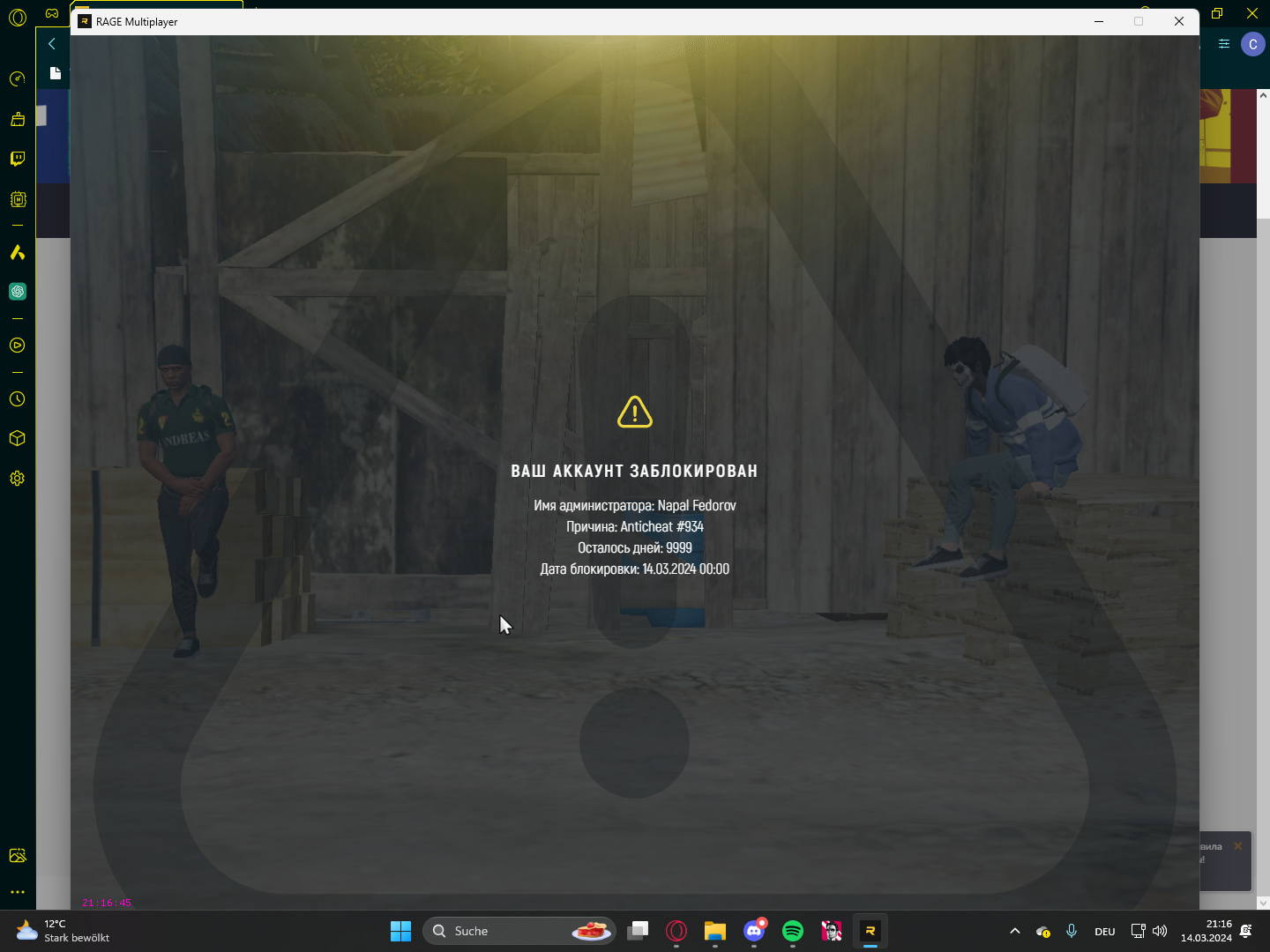Open weather widget showing 12°C
Viewport: 1270px width, 952px height.
[63, 931]
